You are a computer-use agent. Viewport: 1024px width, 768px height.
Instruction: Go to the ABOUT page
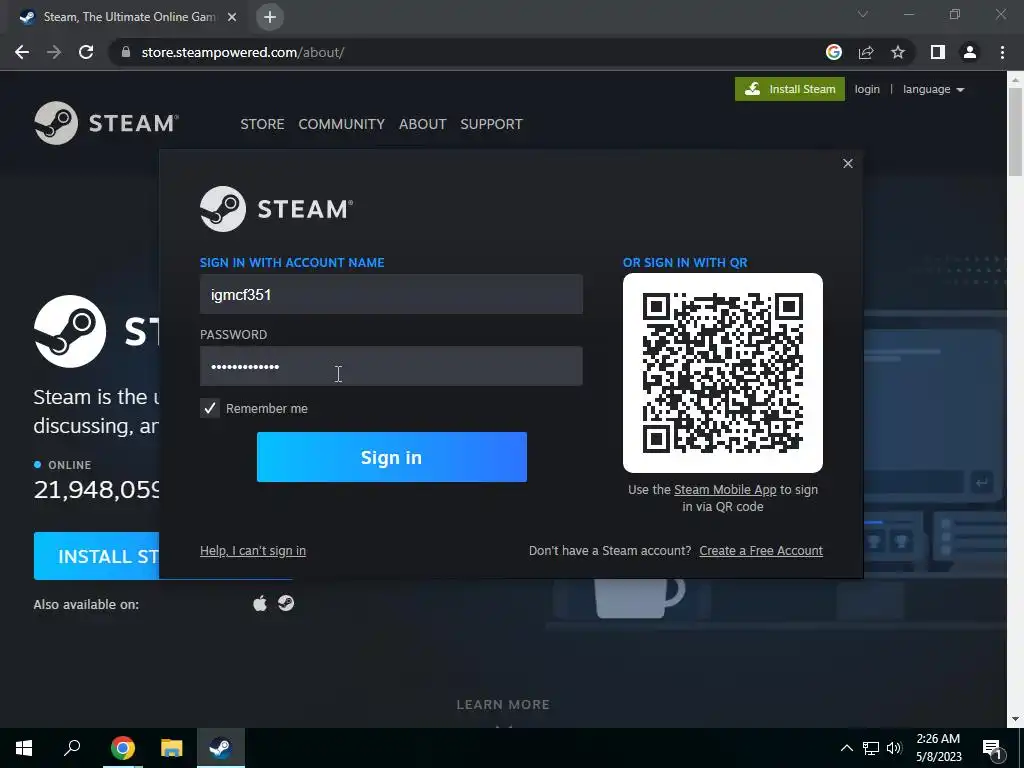click(423, 124)
